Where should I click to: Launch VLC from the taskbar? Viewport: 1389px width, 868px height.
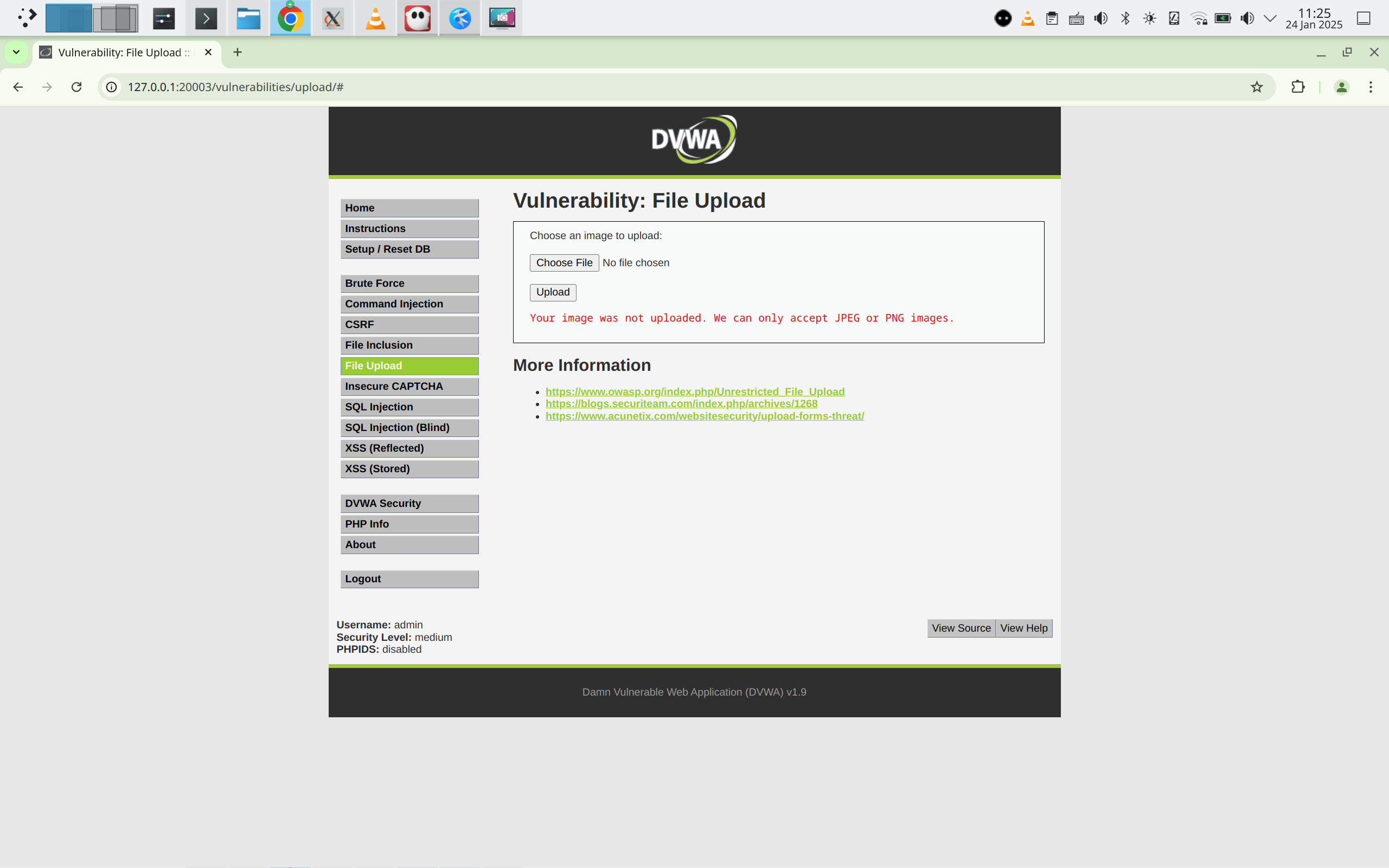[x=375, y=18]
